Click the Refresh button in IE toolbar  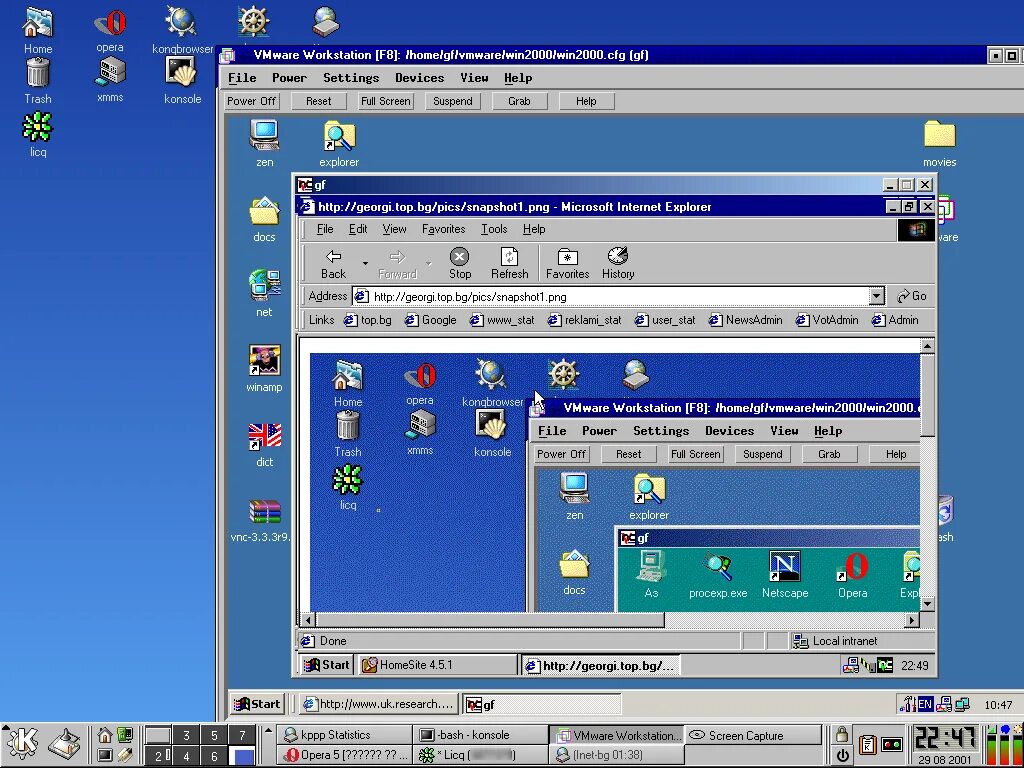pos(509,263)
